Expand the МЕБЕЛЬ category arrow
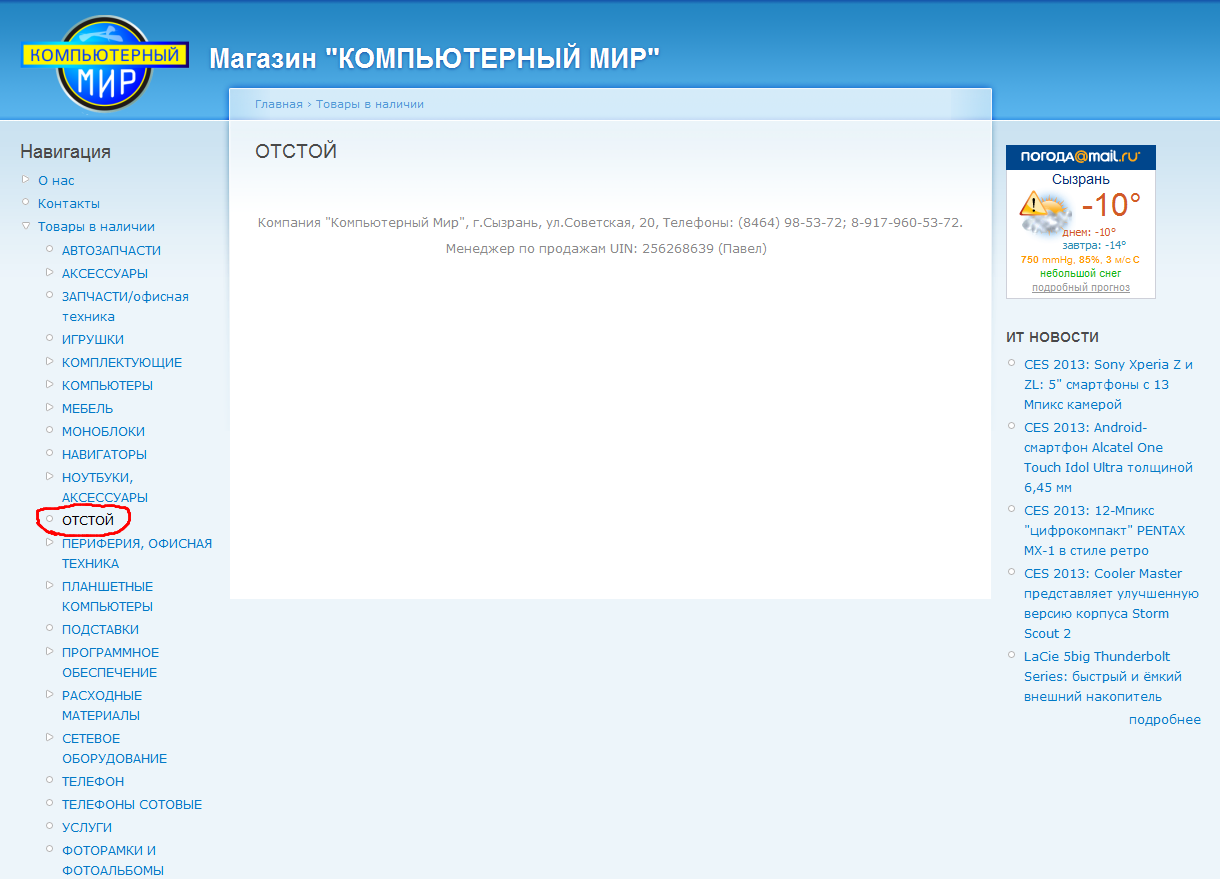 click(50, 407)
